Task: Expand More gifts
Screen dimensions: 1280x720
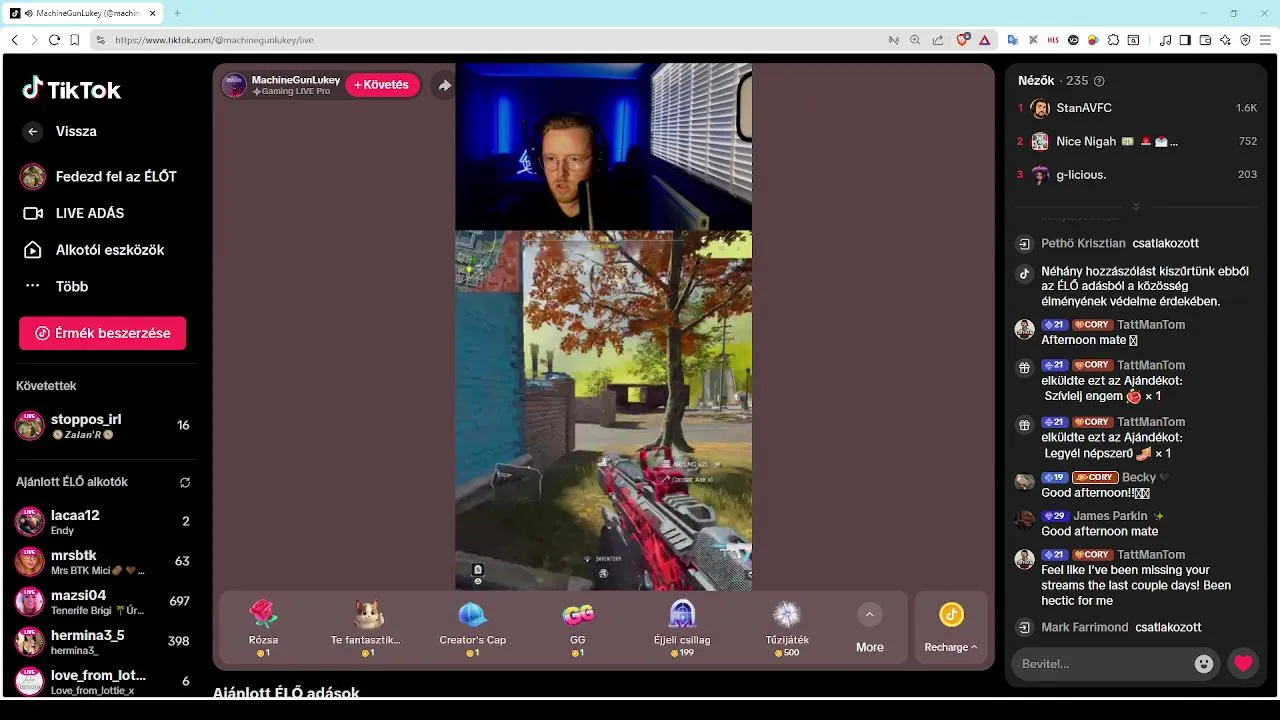Action: [869, 628]
